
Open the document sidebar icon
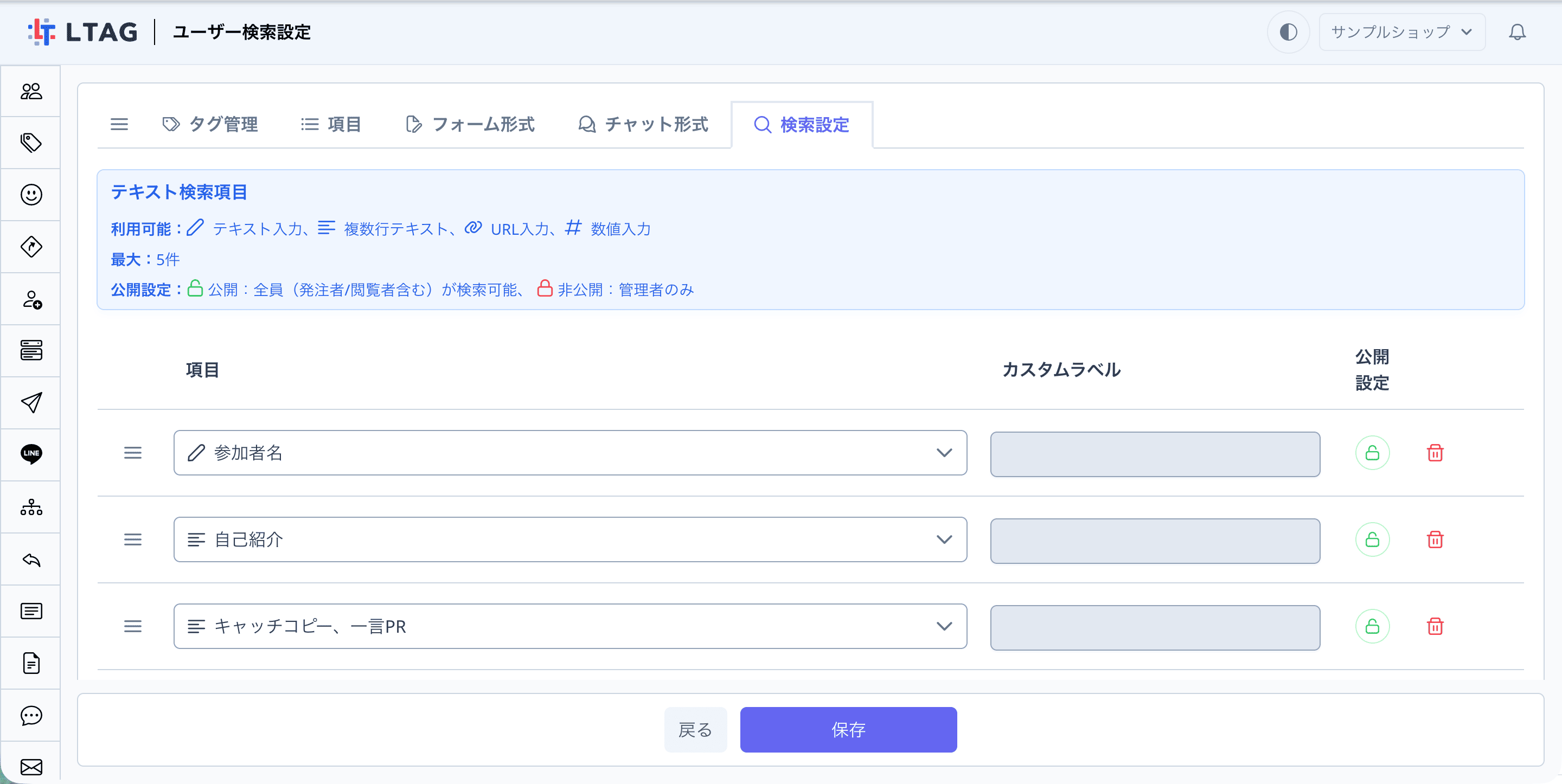31,663
